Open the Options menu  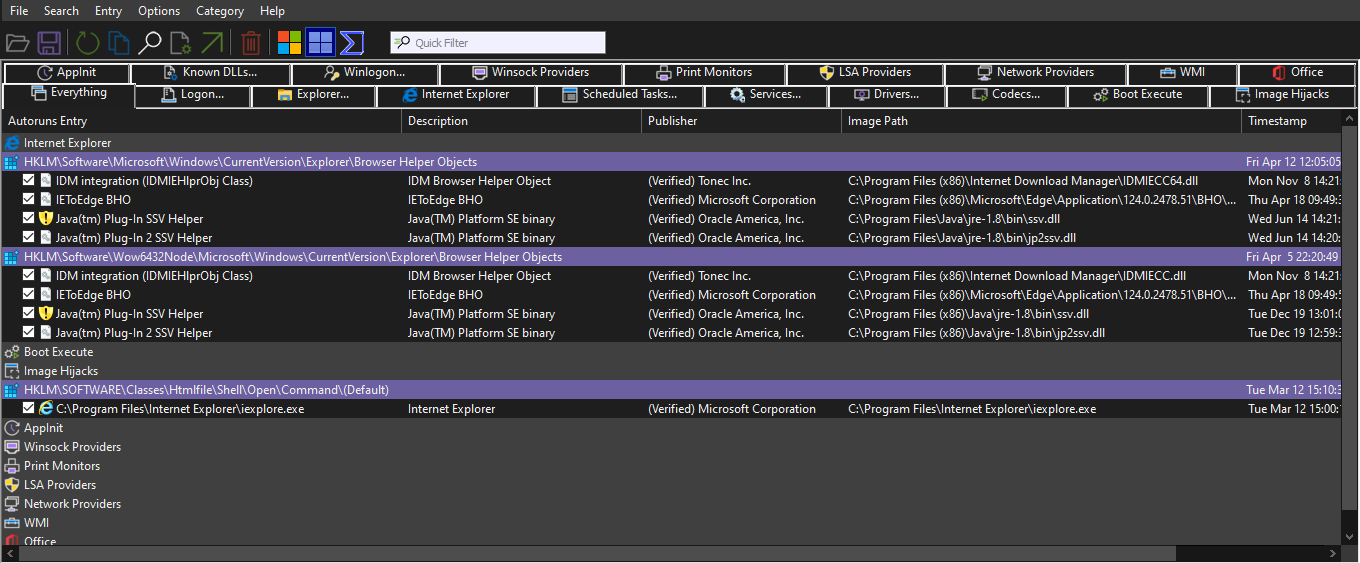click(x=159, y=11)
